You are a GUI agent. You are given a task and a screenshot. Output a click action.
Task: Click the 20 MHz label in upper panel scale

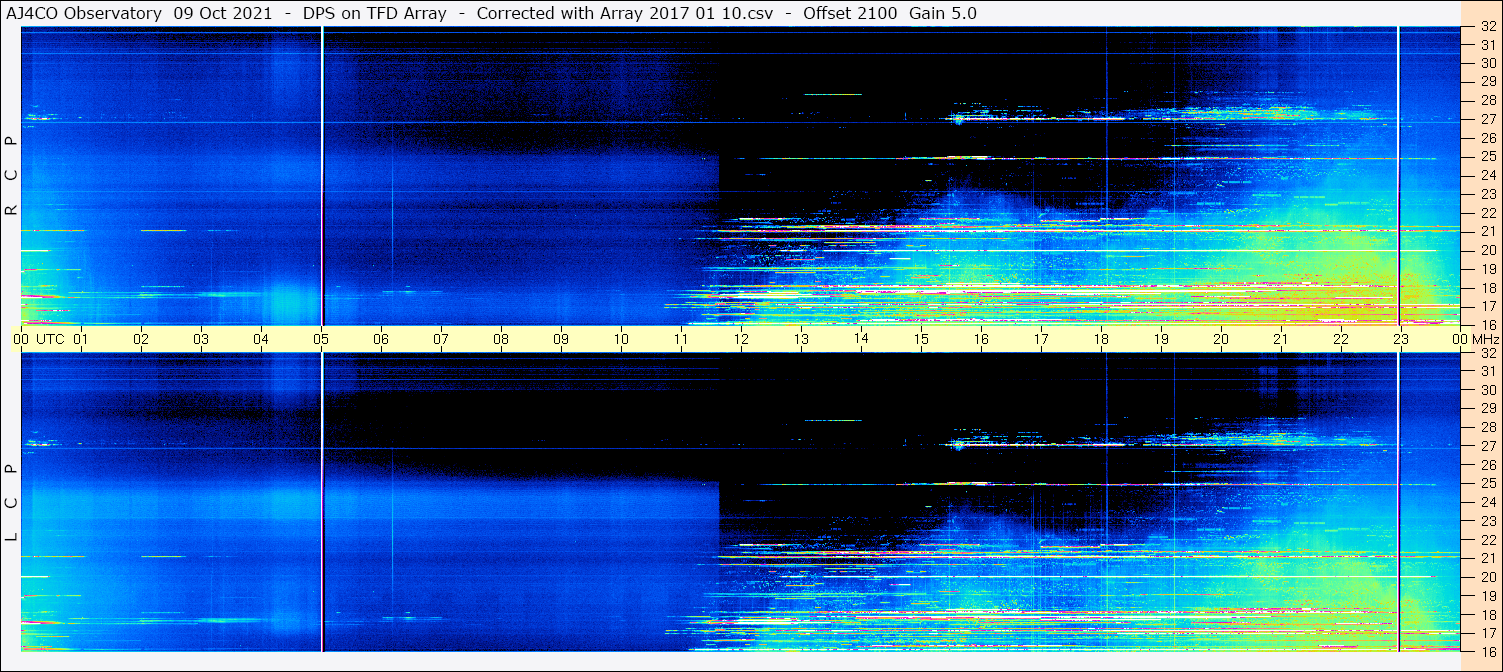click(x=1487, y=250)
